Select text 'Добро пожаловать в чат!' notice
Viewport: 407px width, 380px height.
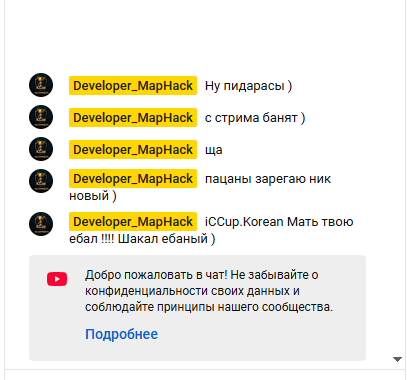tap(156, 275)
